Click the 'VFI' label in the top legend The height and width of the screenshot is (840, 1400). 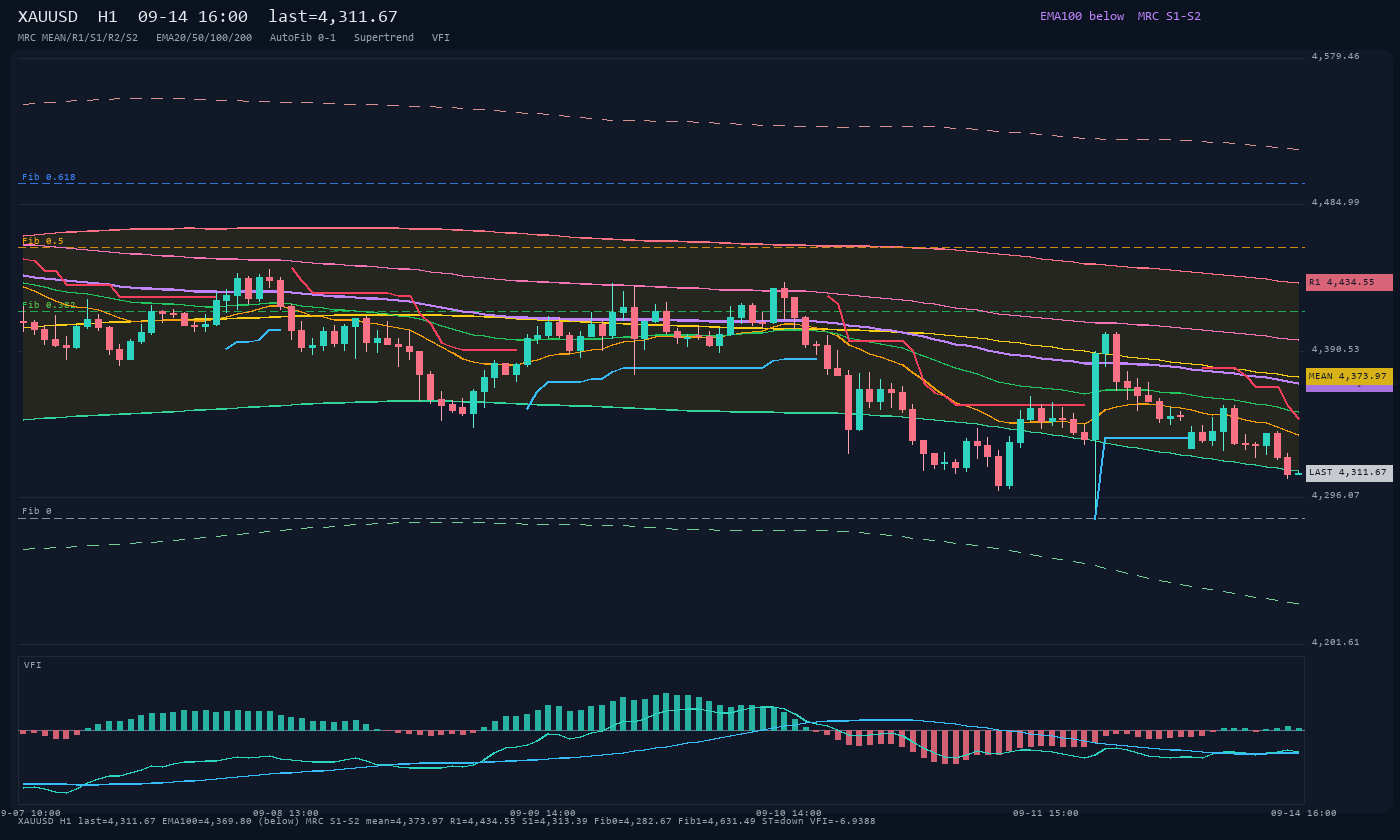coord(441,38)
